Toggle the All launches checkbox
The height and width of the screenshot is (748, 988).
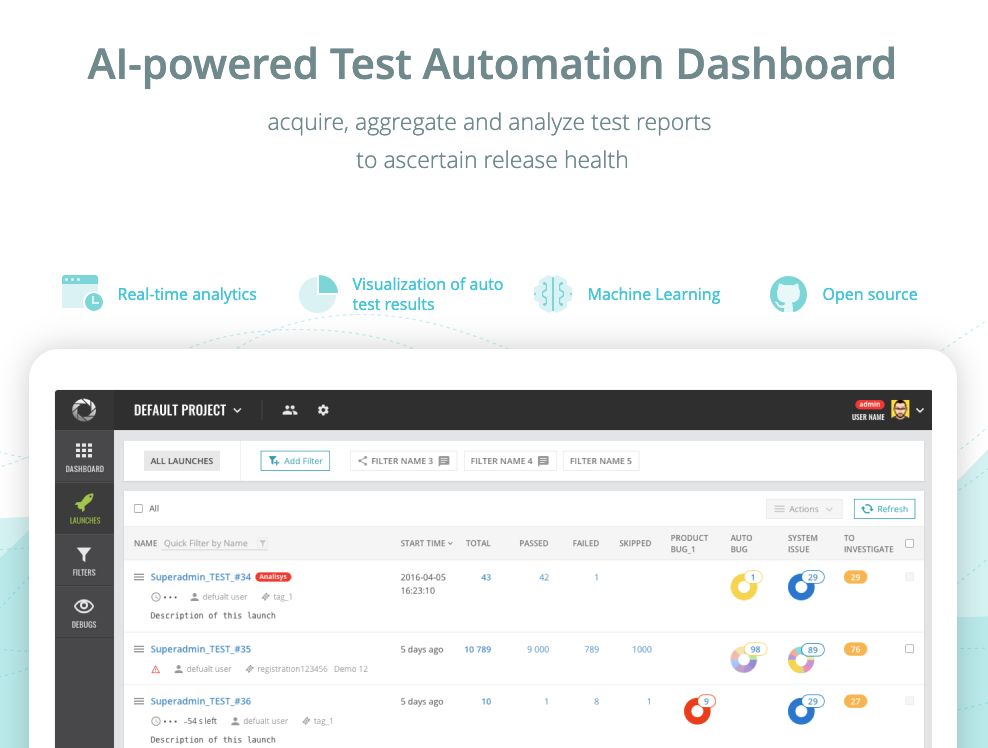[139, 509]
